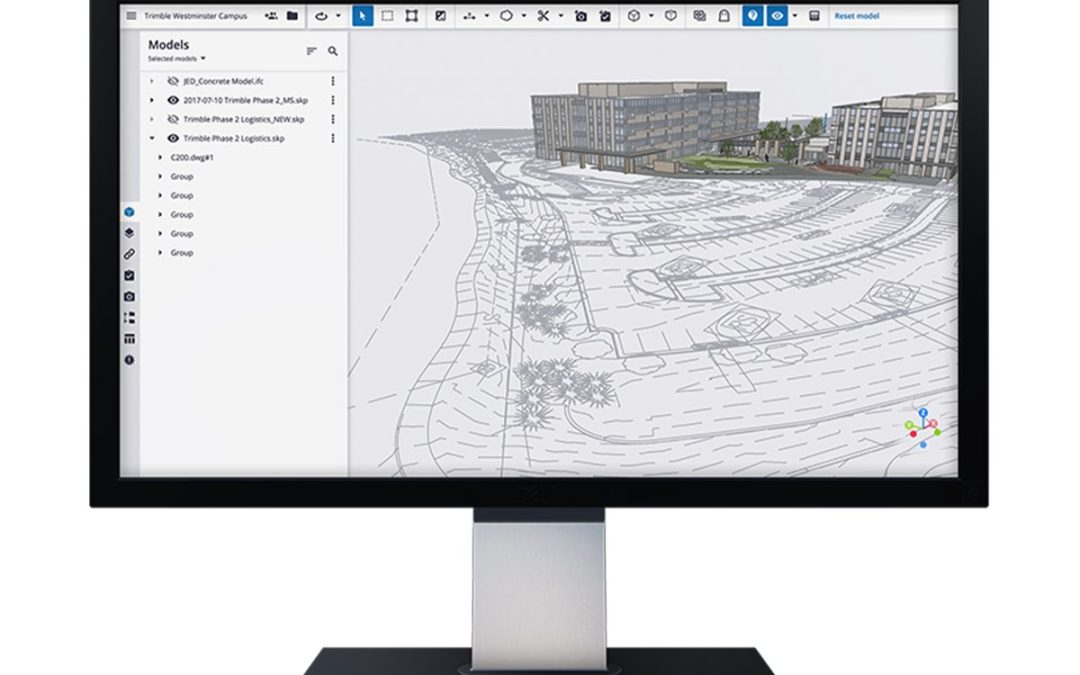This screenshot has height=675, width=1080.
Task: Open the overflow menu beside JED_Concrete Model.ifc
Action: click(x=333, y=81)
